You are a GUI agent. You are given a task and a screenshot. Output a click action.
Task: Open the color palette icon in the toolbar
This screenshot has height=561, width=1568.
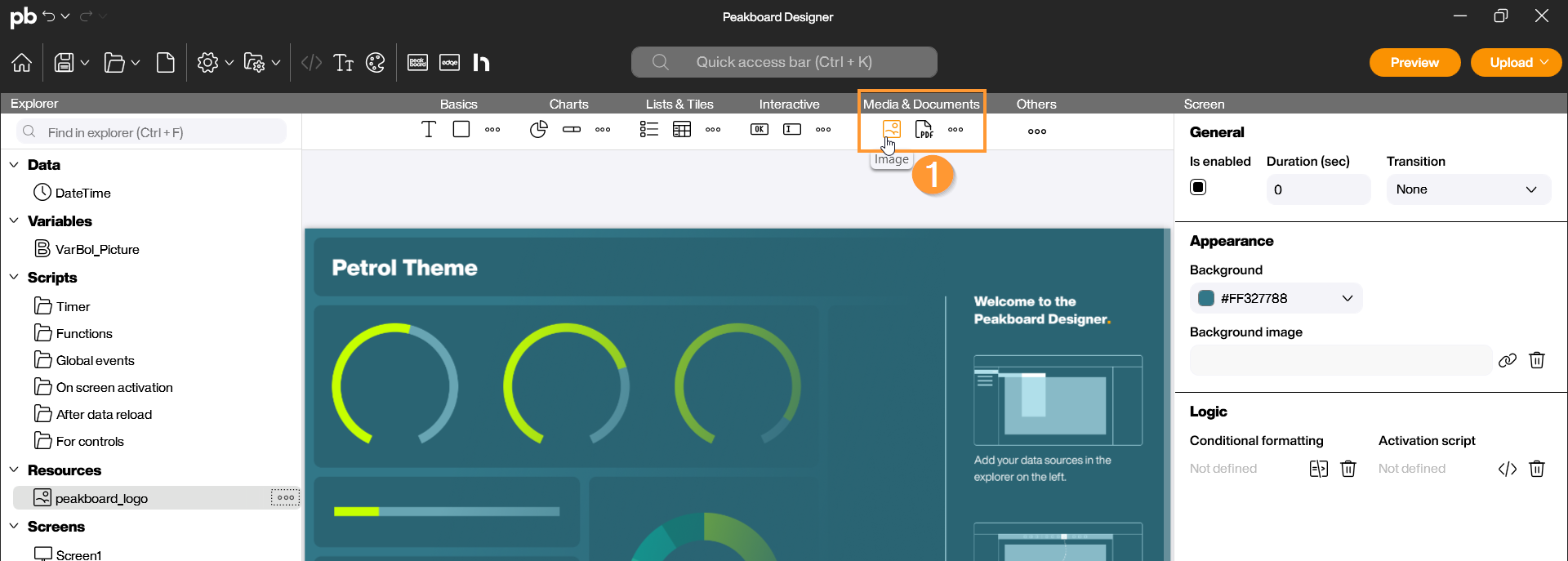[x=376, y=63]
